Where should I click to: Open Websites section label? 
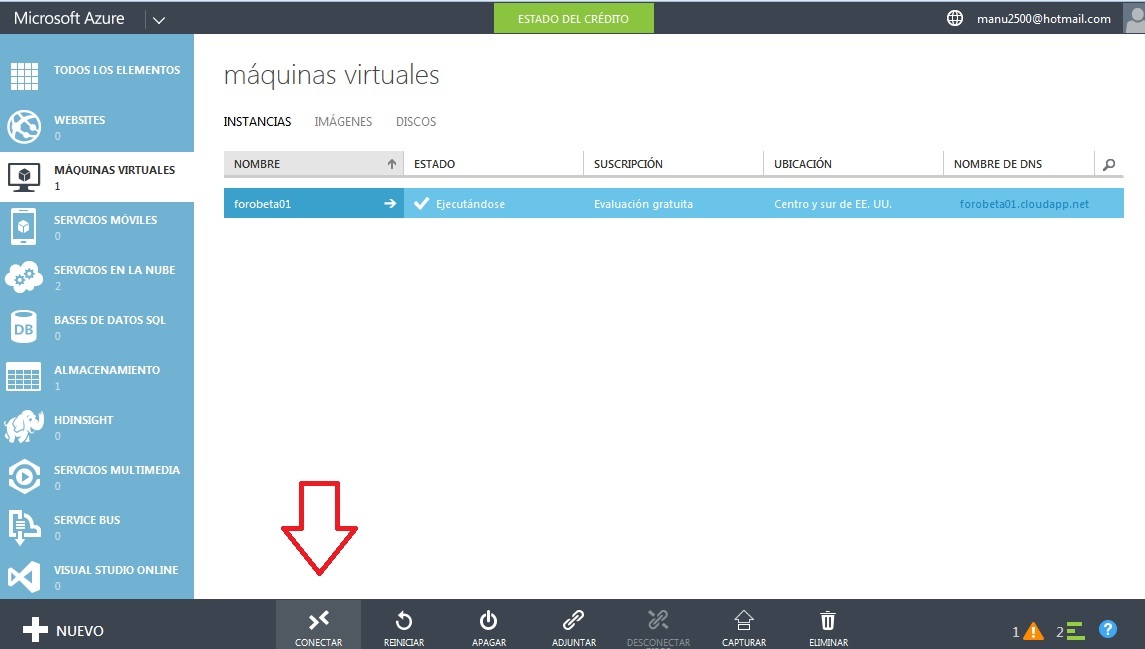pos(80,120)
